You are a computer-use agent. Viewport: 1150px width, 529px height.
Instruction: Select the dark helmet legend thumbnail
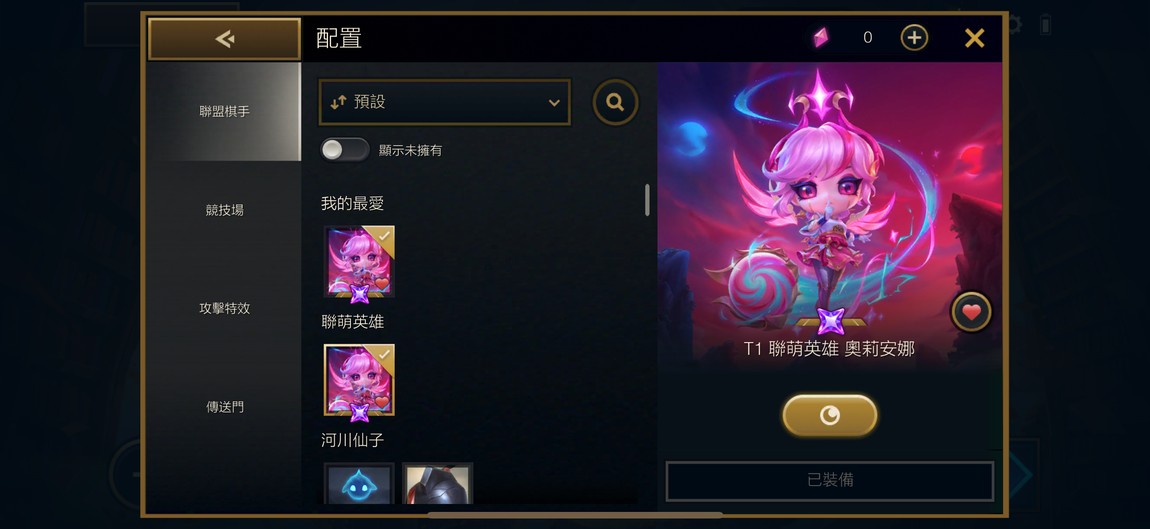(438, 483)
